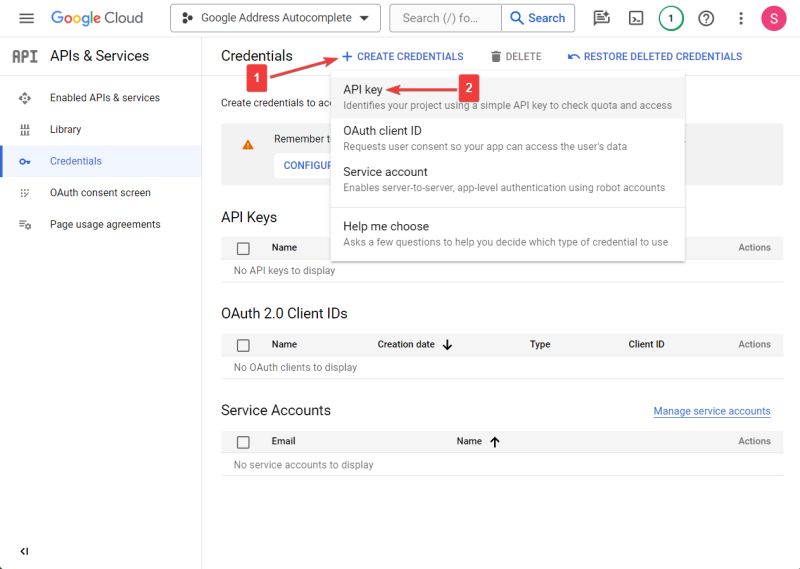Screen dimensions: 800x569
Task: Click the Enabled APIs & services icon
Action: click(x=24, y=97)
